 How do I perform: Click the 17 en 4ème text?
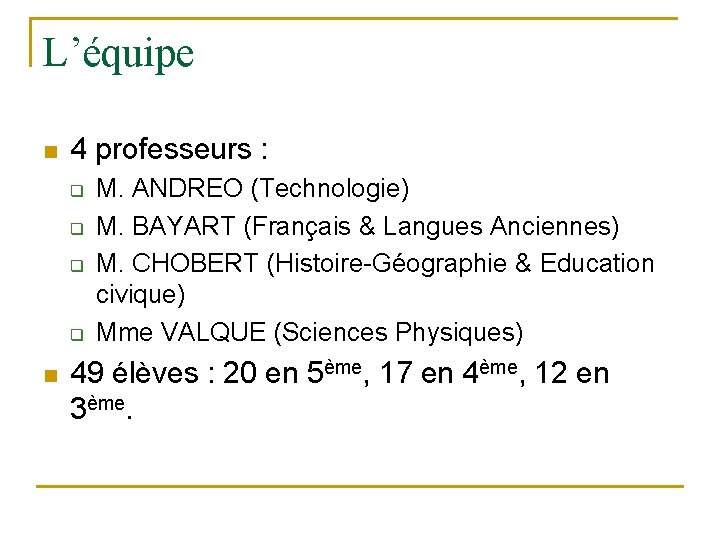448,372
